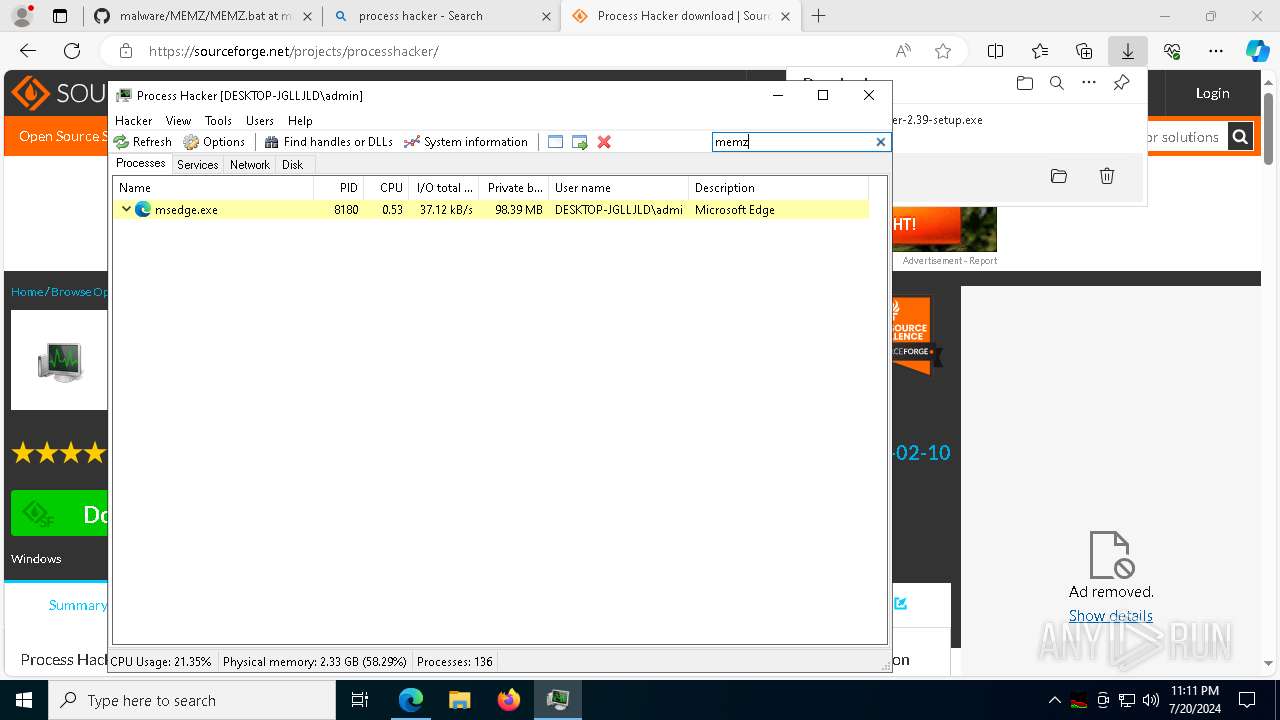The image size is (1280, 720).
Task: Click the Physical memory status bar entry
Action: pyautogui.click(x=315, y=661)
